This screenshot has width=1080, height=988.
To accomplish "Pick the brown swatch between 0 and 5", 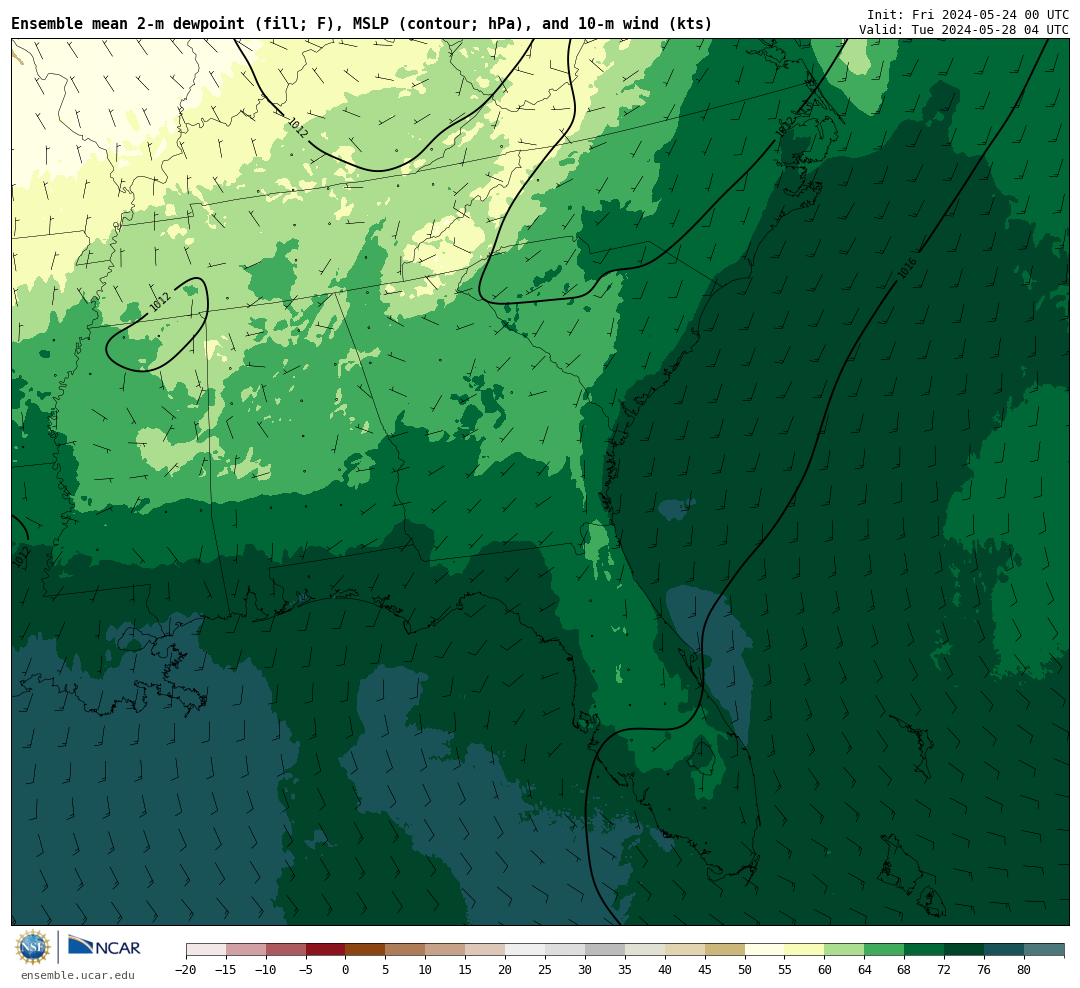I will 366,950.
